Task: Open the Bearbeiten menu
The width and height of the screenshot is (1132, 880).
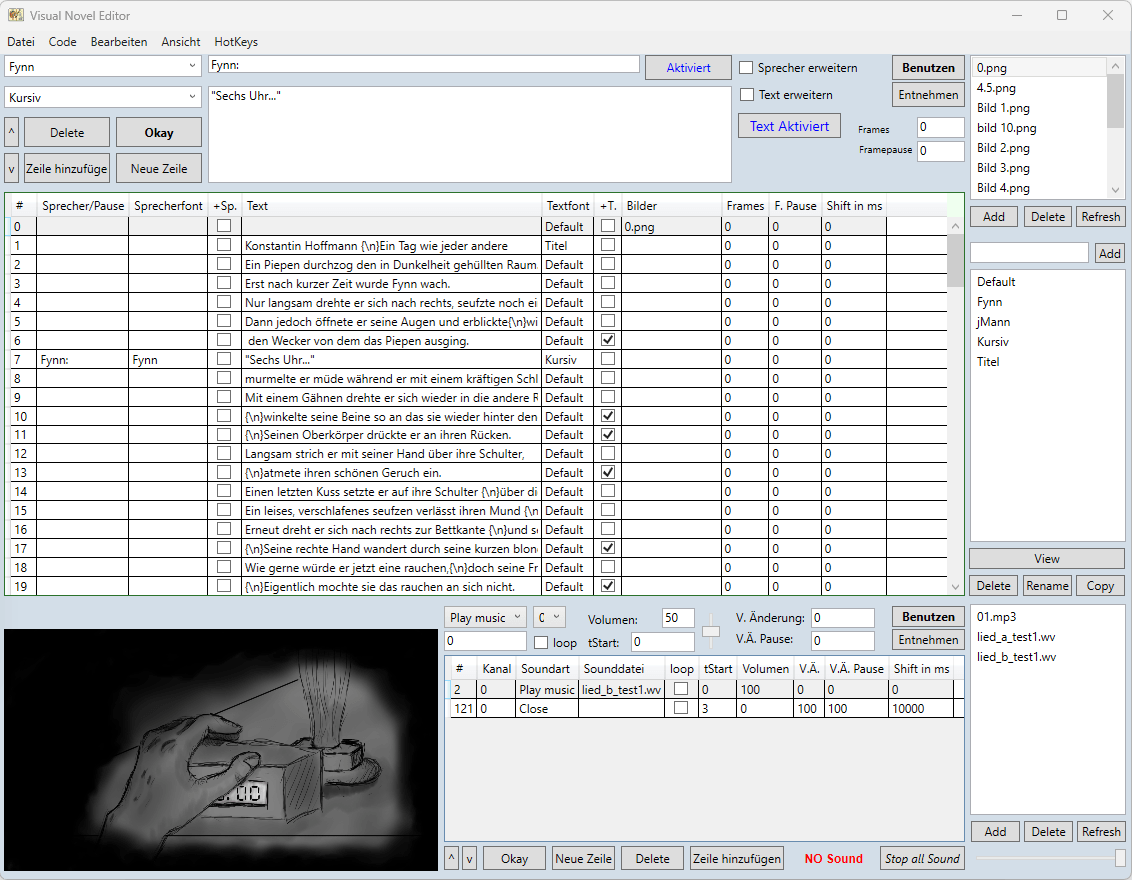Action: 119,42
